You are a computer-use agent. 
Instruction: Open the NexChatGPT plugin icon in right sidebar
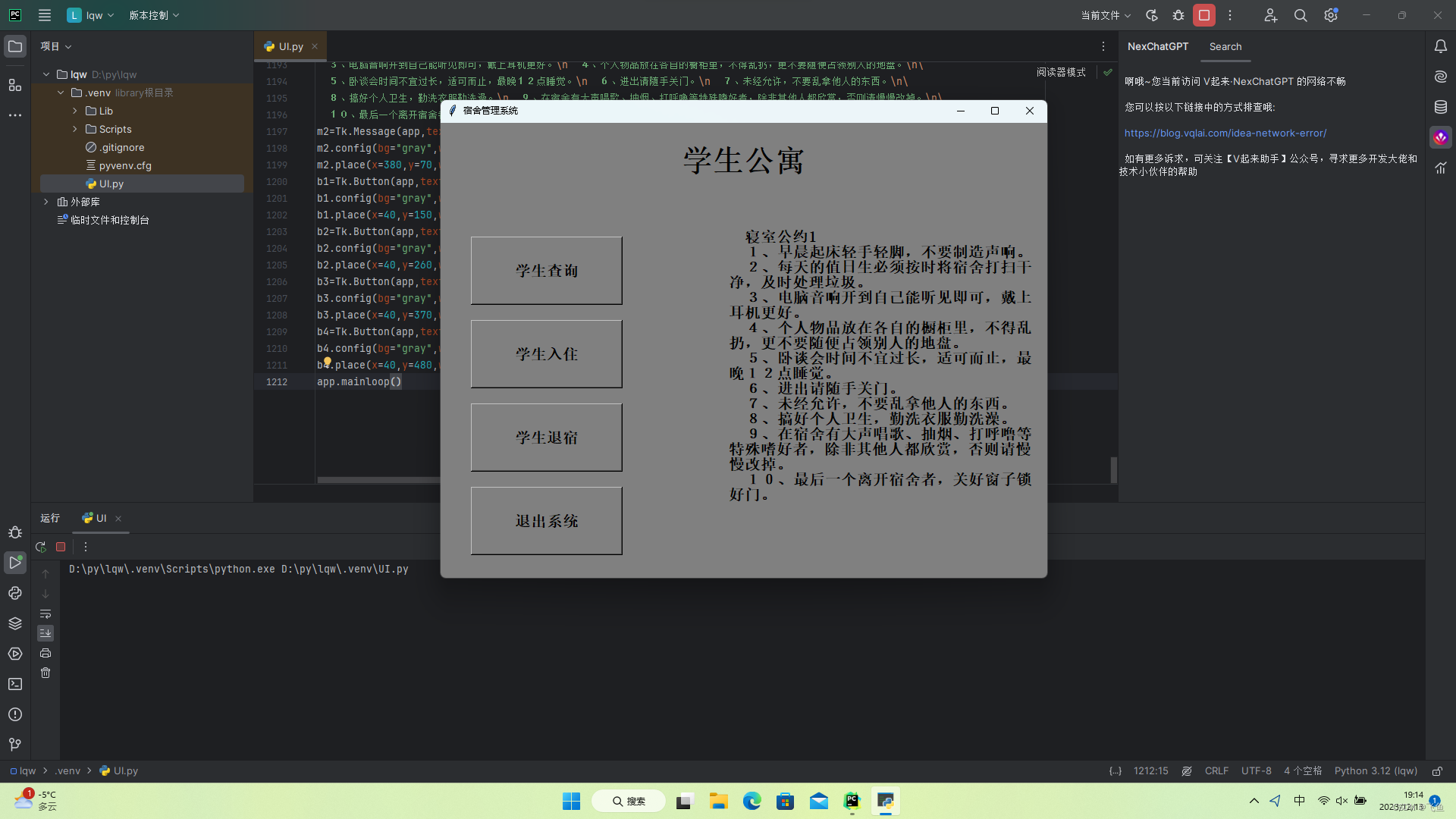(x=1441, y=137)
